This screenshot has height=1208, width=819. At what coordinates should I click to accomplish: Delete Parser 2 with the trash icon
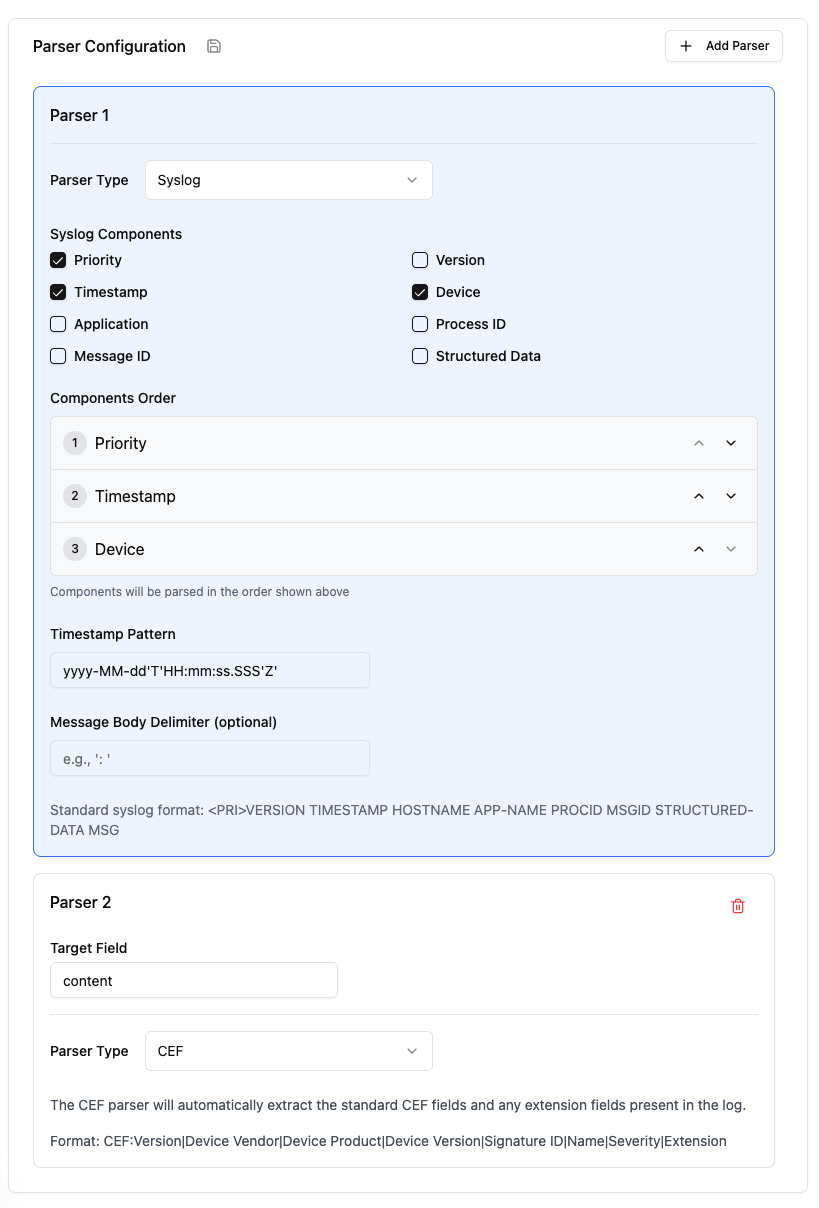tap(738, 906)
